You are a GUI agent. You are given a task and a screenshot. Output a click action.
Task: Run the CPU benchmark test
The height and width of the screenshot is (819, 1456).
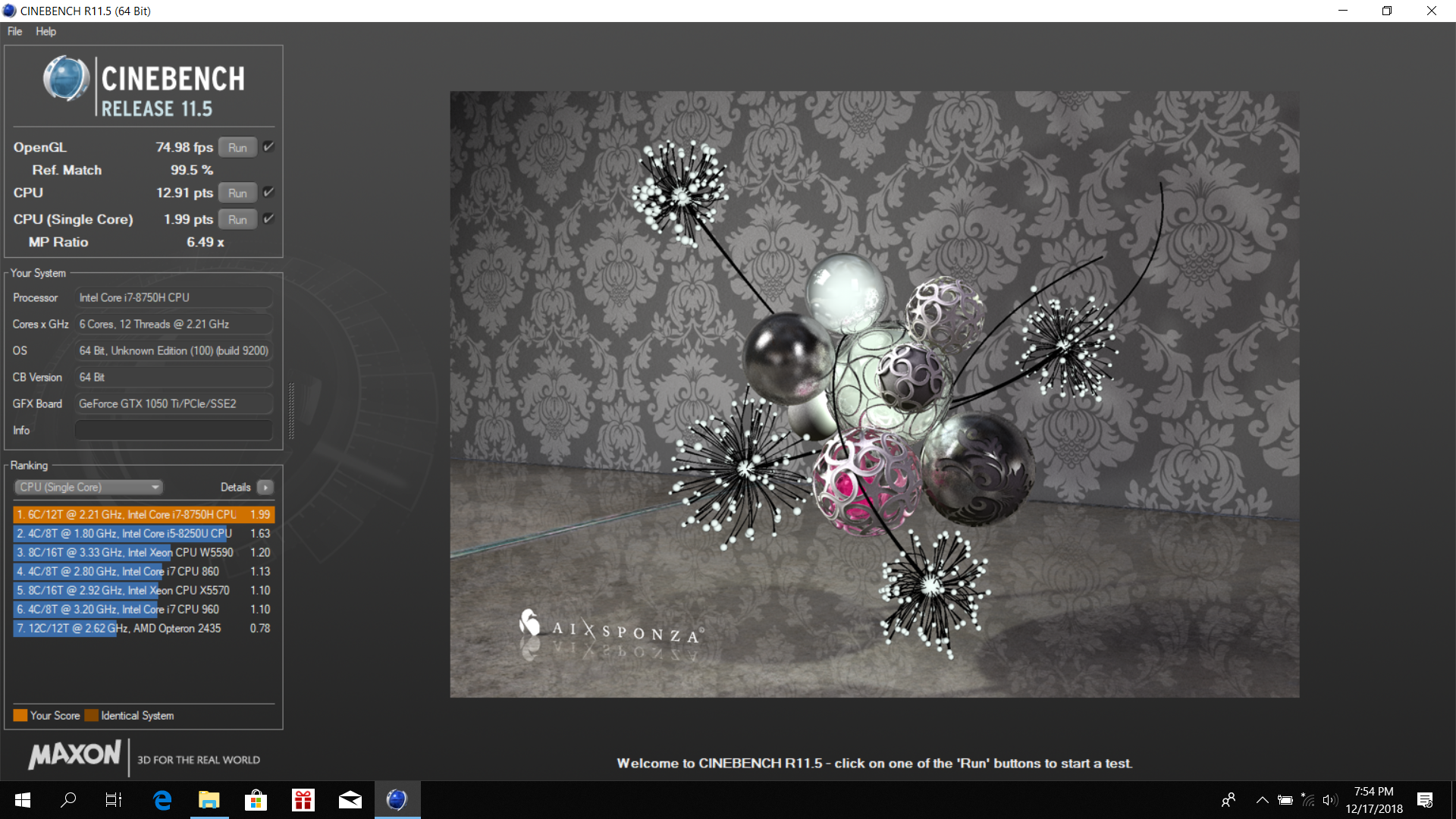point(237,193)
